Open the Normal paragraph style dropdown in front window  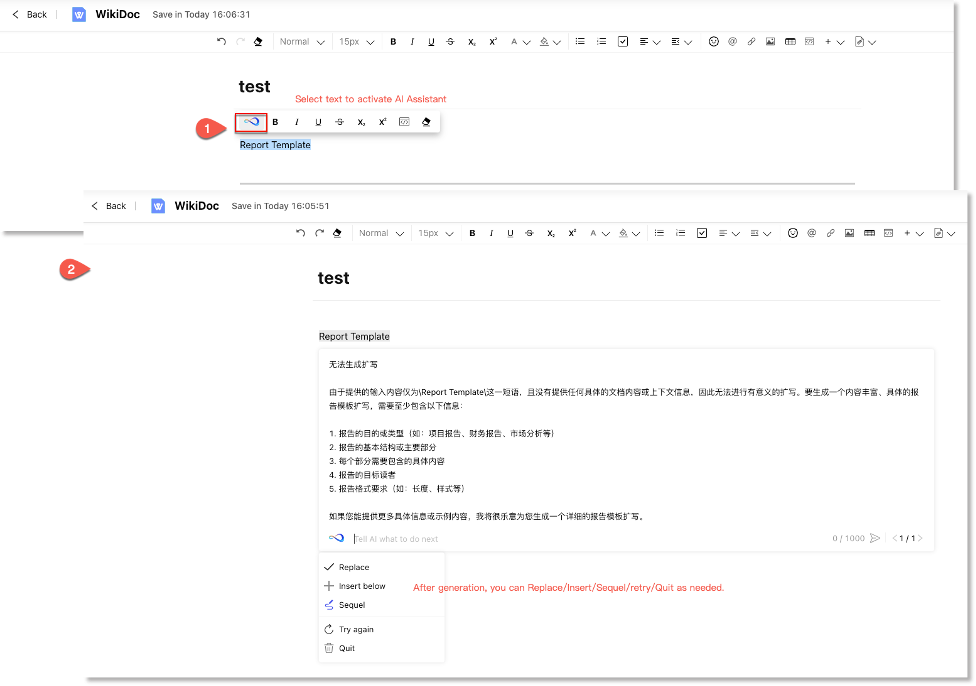point(381,233)
